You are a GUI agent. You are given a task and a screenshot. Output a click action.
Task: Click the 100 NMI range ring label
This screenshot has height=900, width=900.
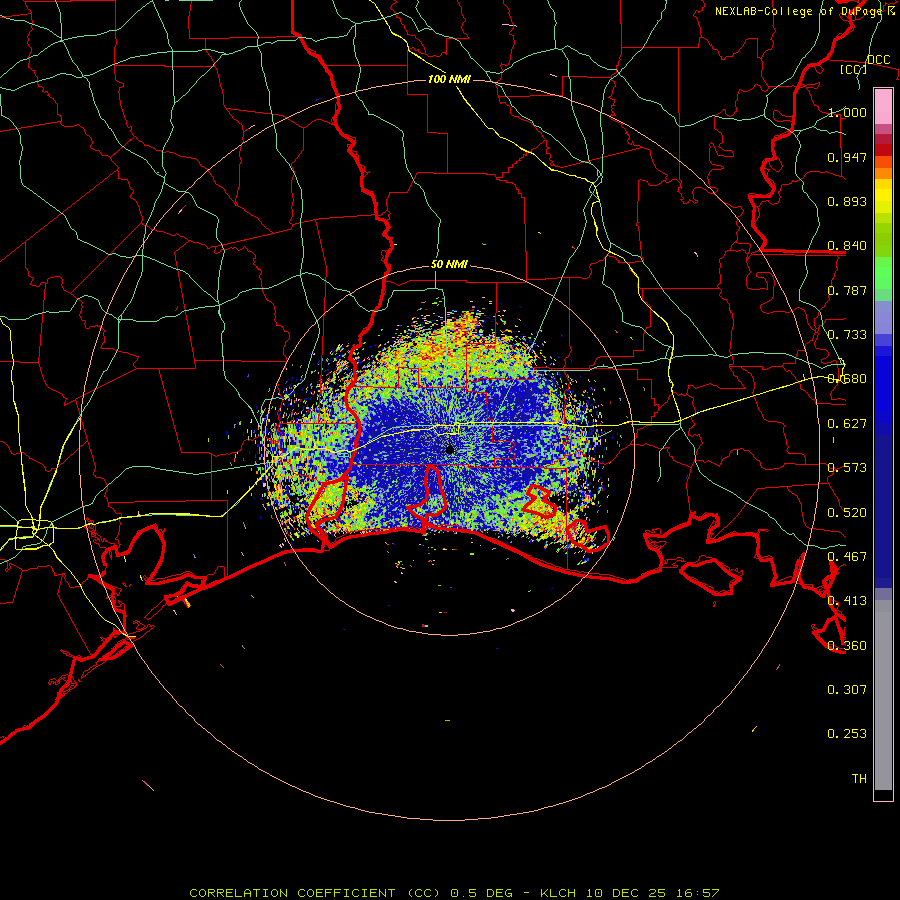tap(449, 79)
